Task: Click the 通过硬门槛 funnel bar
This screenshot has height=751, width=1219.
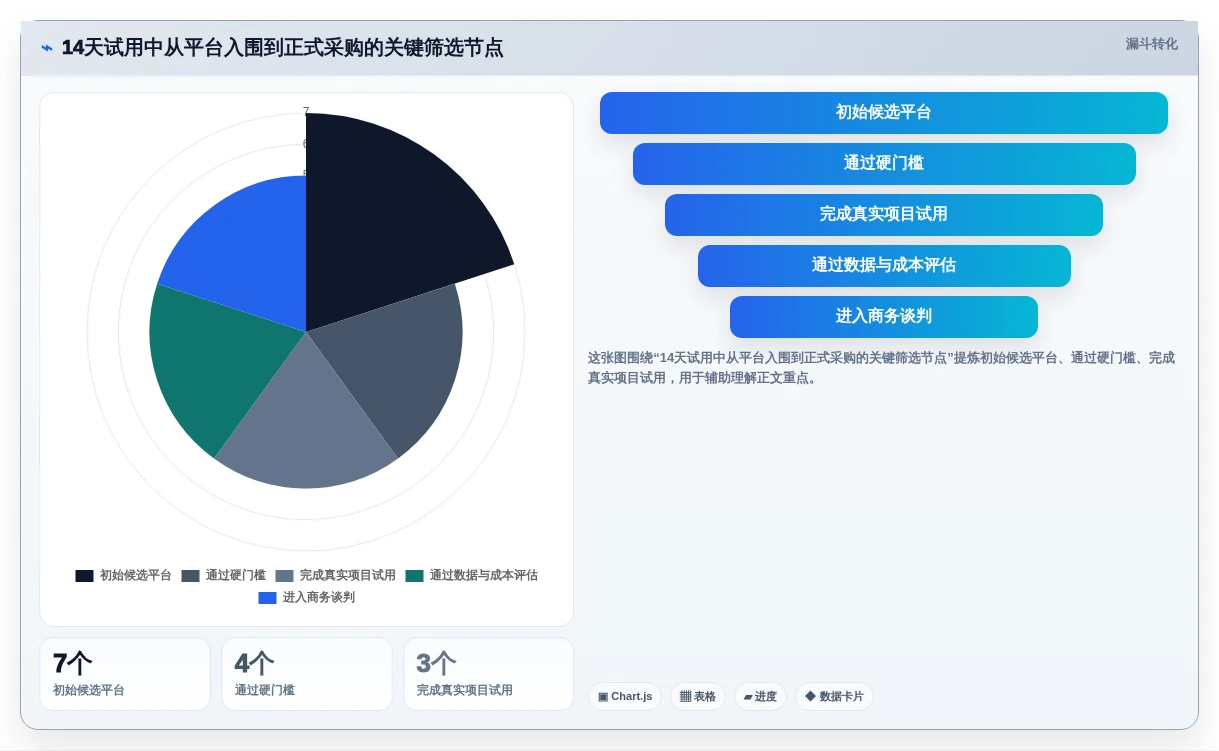Action: (884, 164)
